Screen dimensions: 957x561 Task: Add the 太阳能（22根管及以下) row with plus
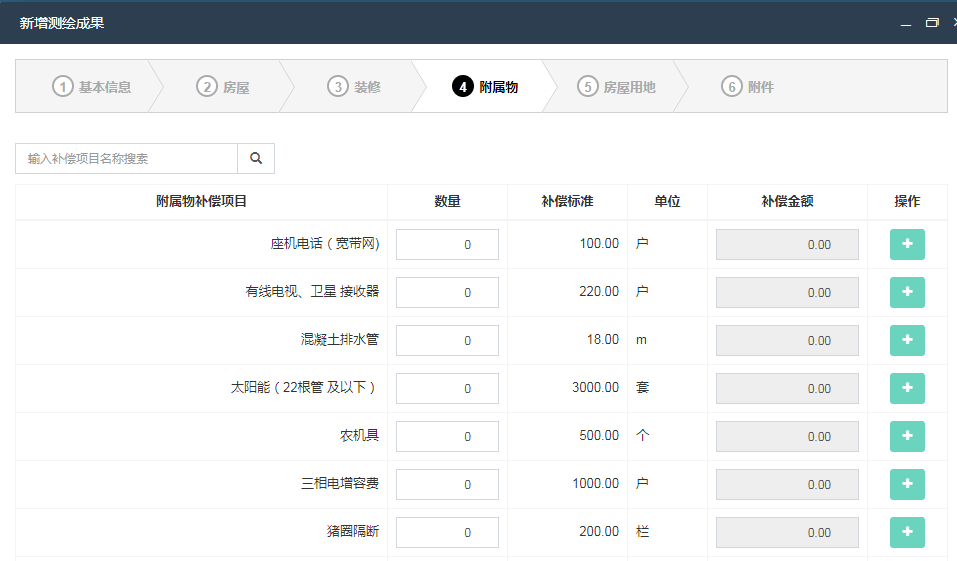click(x=907, y=388)
